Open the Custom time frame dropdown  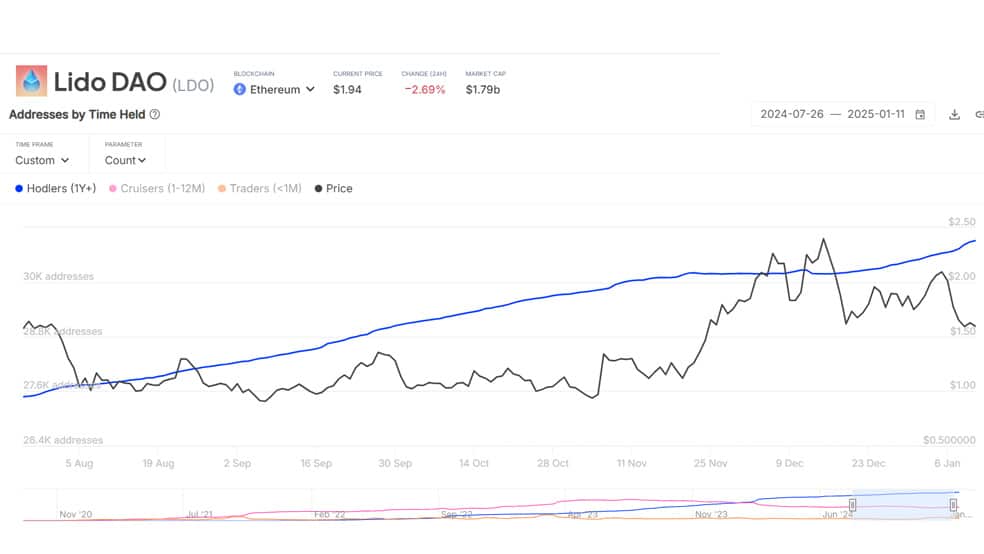[42, 161]
